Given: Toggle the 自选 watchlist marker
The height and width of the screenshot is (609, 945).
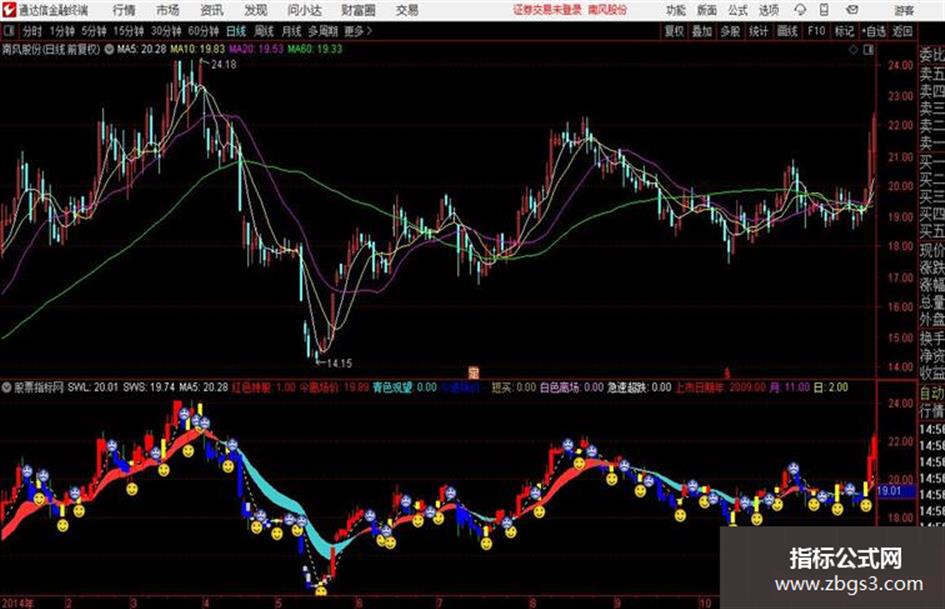Looking at the screenshot, I should pos(873,31).
